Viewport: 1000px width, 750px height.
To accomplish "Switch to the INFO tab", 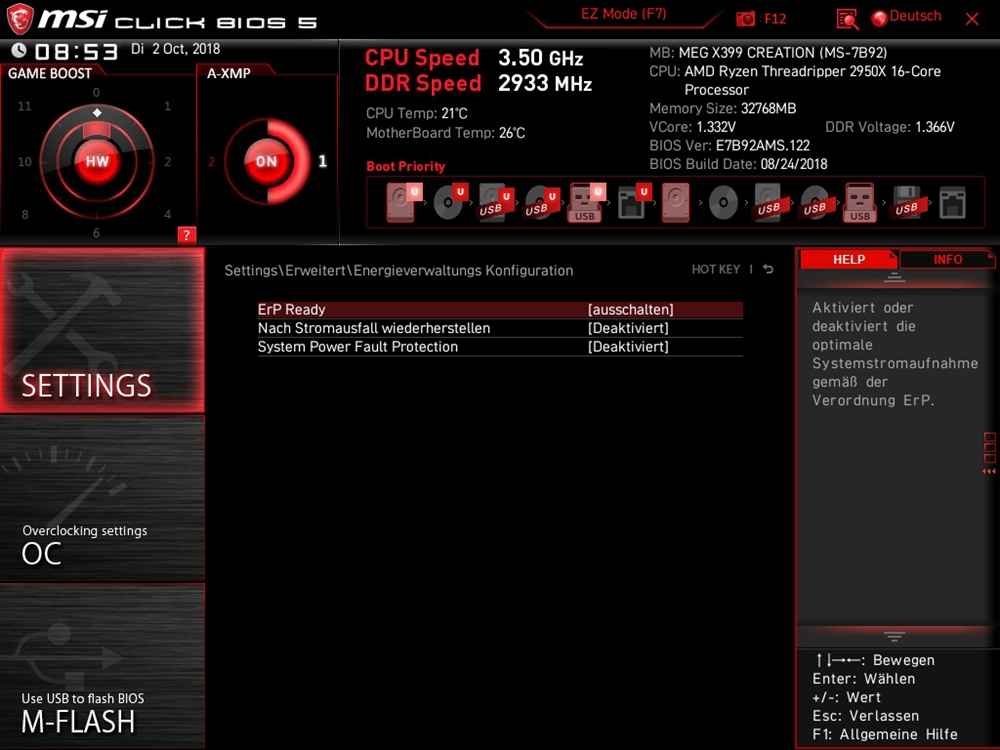I will point(947,259).
